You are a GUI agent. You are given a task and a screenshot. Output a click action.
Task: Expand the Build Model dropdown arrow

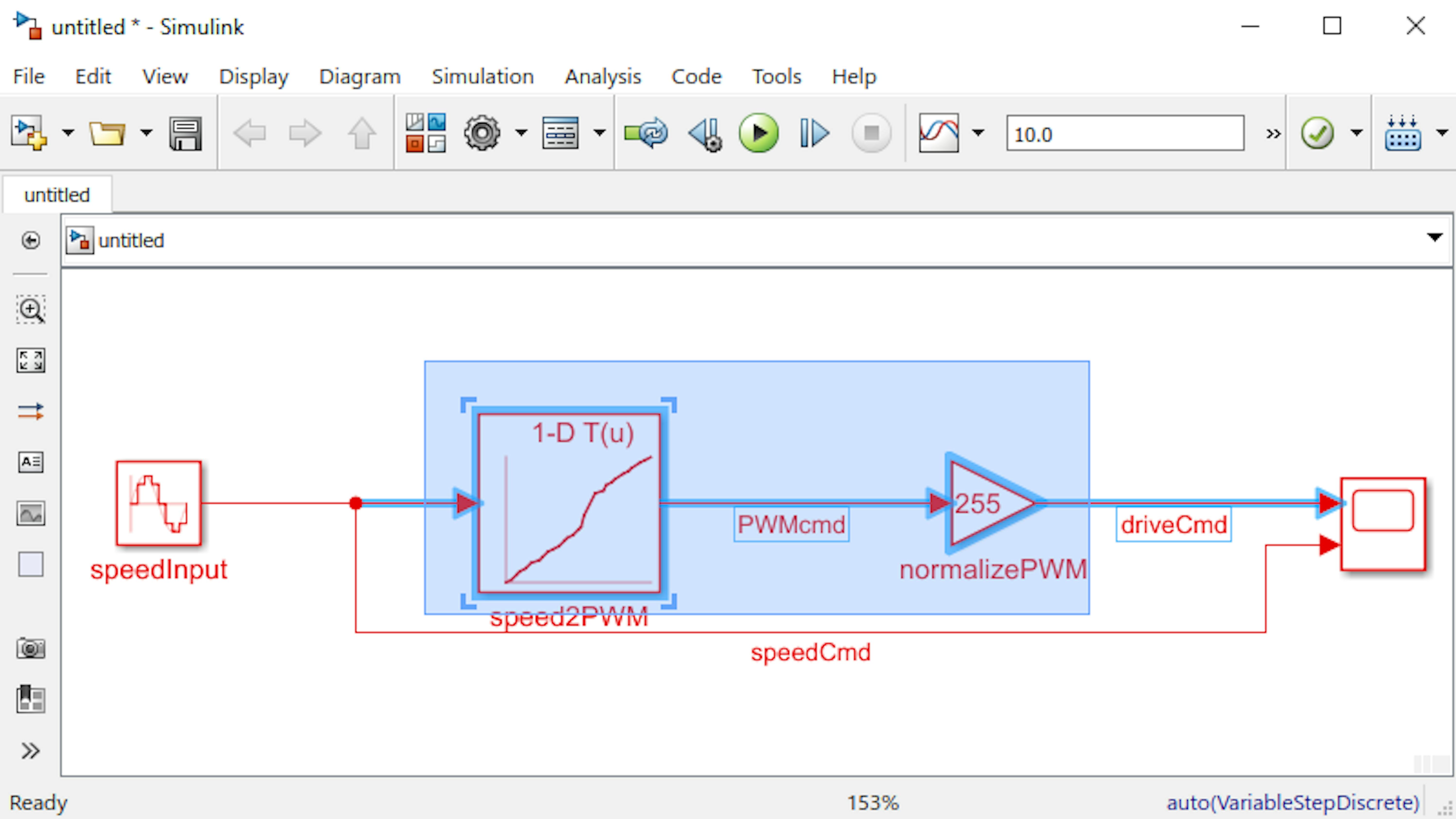pos(1442,133)
